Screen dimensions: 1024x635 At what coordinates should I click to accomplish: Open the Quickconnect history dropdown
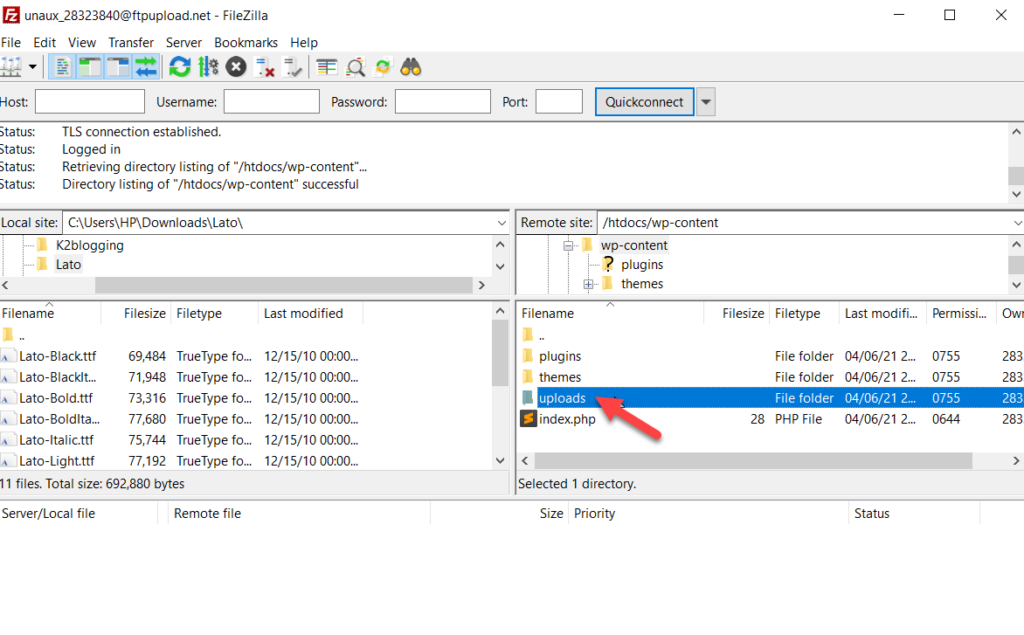click(705, 102)
